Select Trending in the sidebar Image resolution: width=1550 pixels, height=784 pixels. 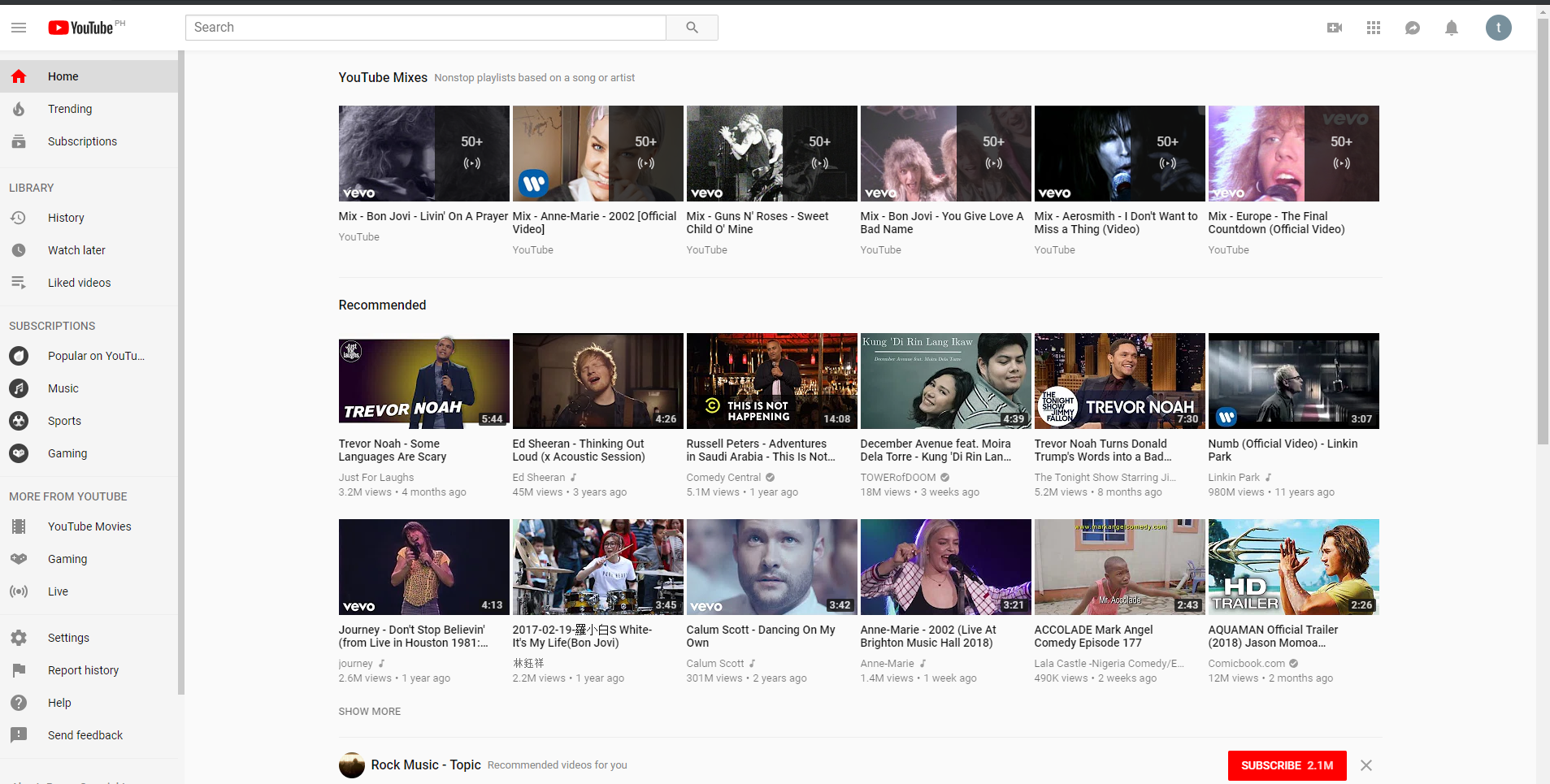[89, 109]
